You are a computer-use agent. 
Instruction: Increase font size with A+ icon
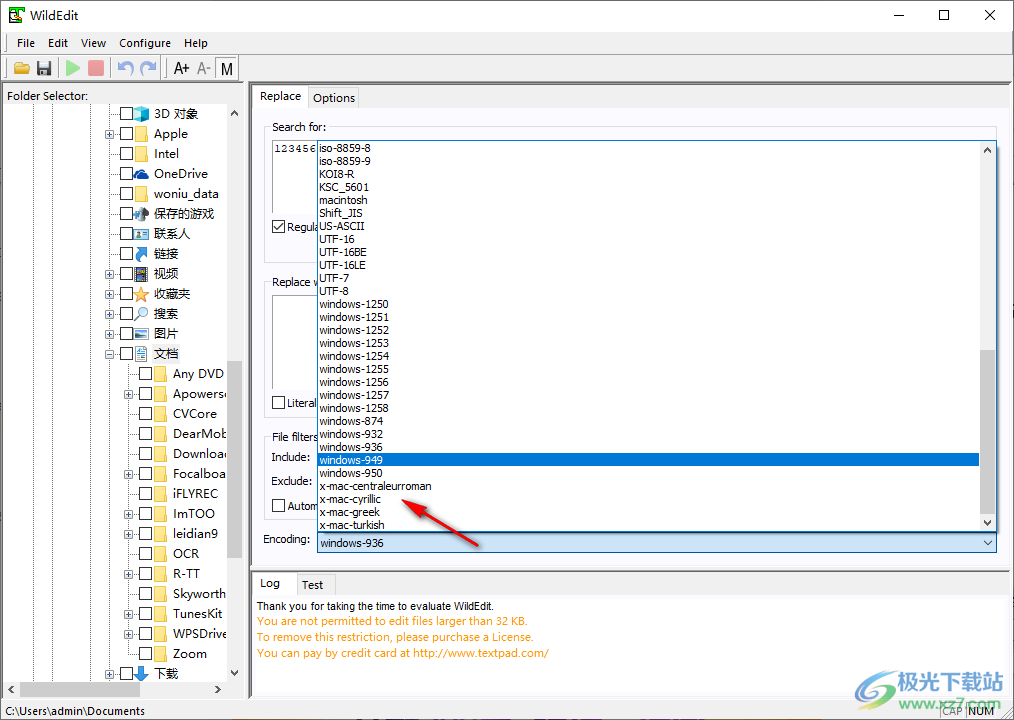[x=181, y=68]
